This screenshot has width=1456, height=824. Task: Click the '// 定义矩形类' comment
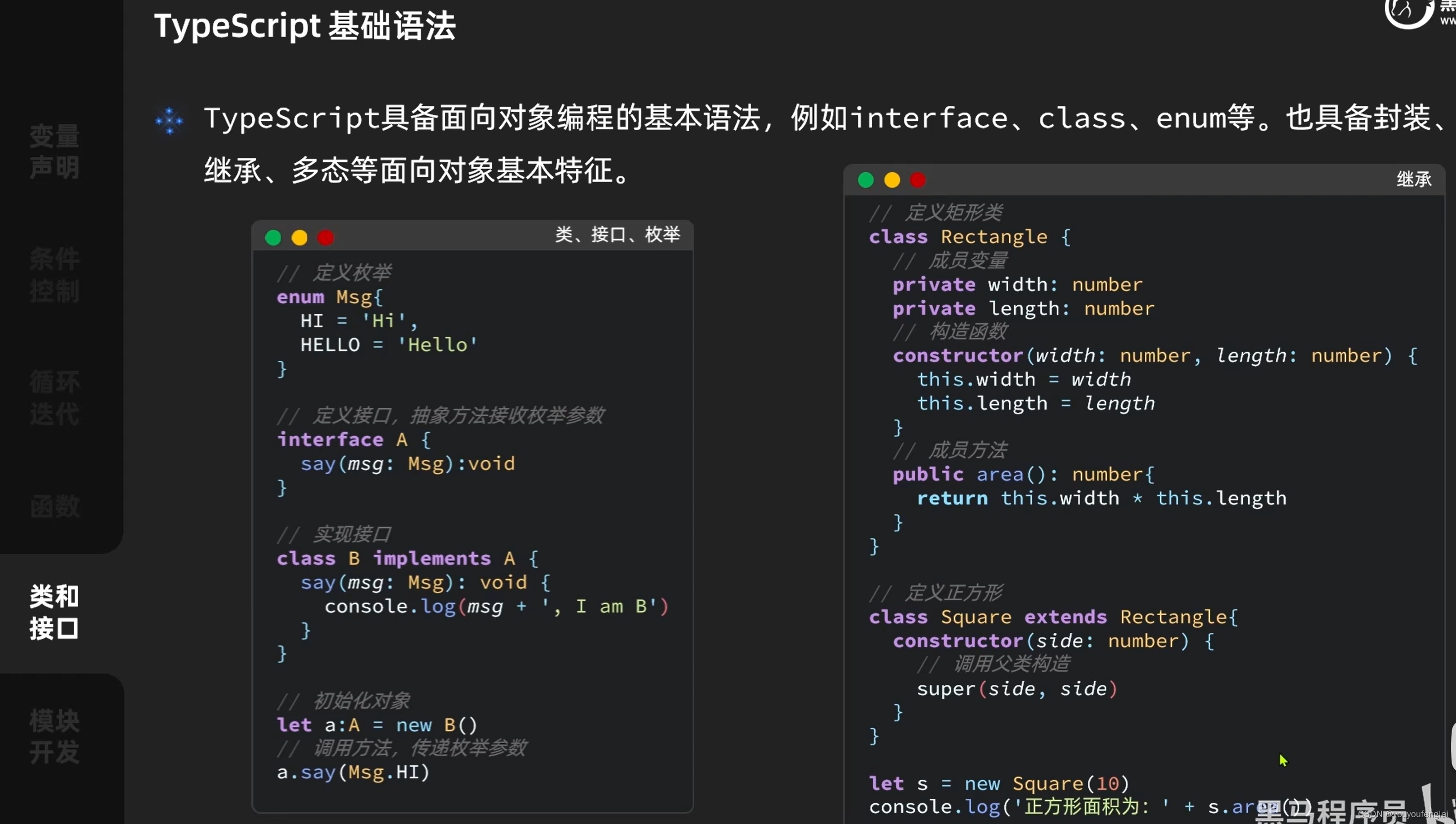936,213
